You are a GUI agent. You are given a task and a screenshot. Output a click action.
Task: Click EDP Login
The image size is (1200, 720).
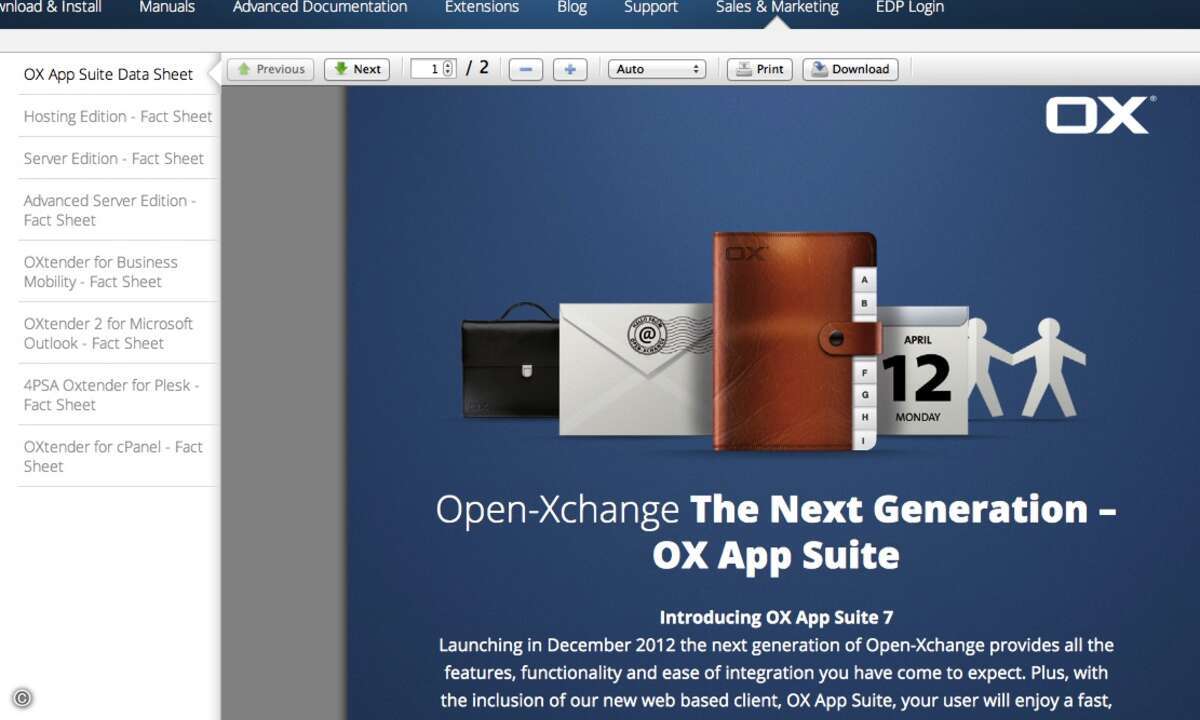click(x=910, y=8)
